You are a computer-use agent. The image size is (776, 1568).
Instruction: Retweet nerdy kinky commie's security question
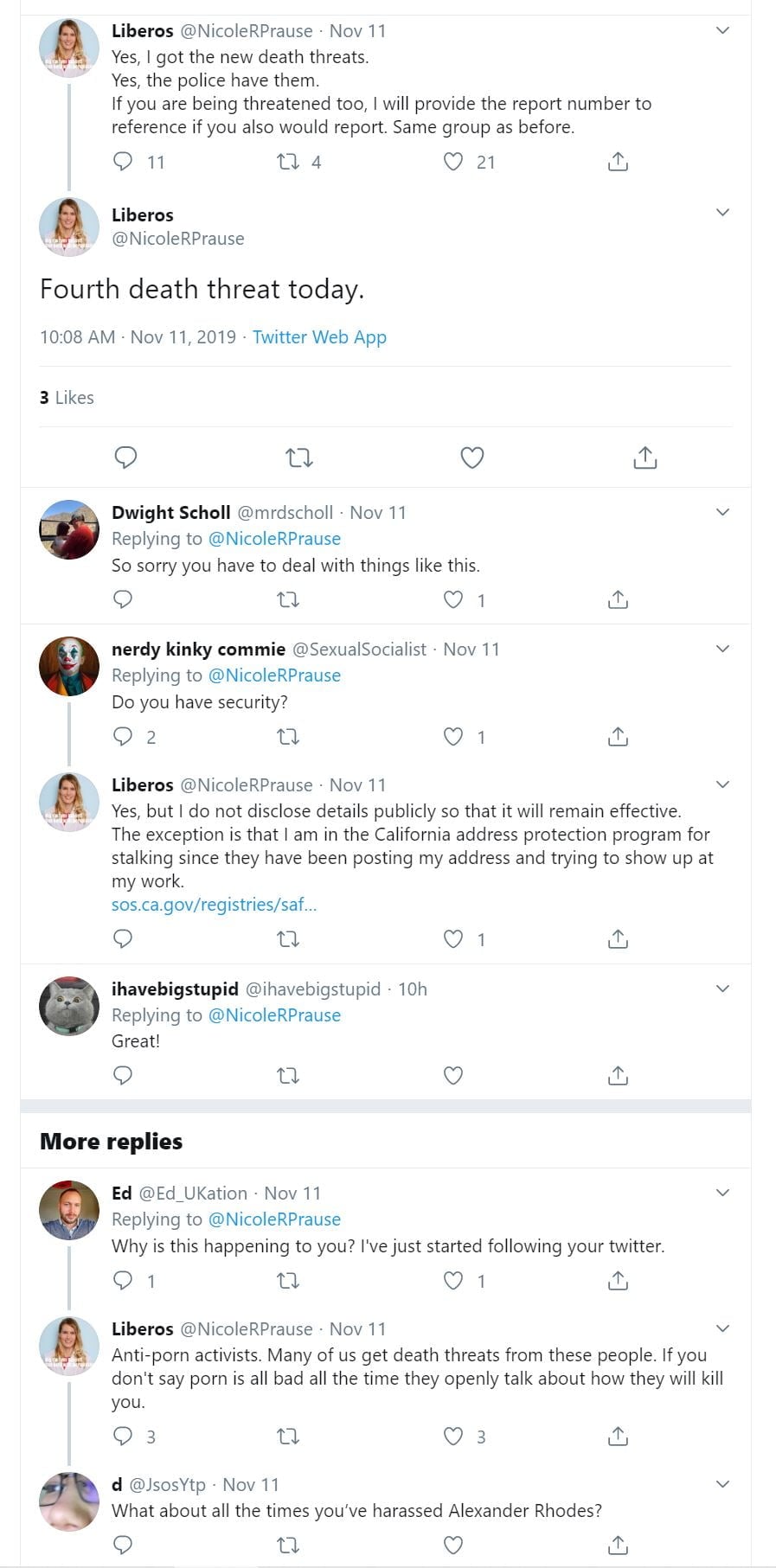287,737
